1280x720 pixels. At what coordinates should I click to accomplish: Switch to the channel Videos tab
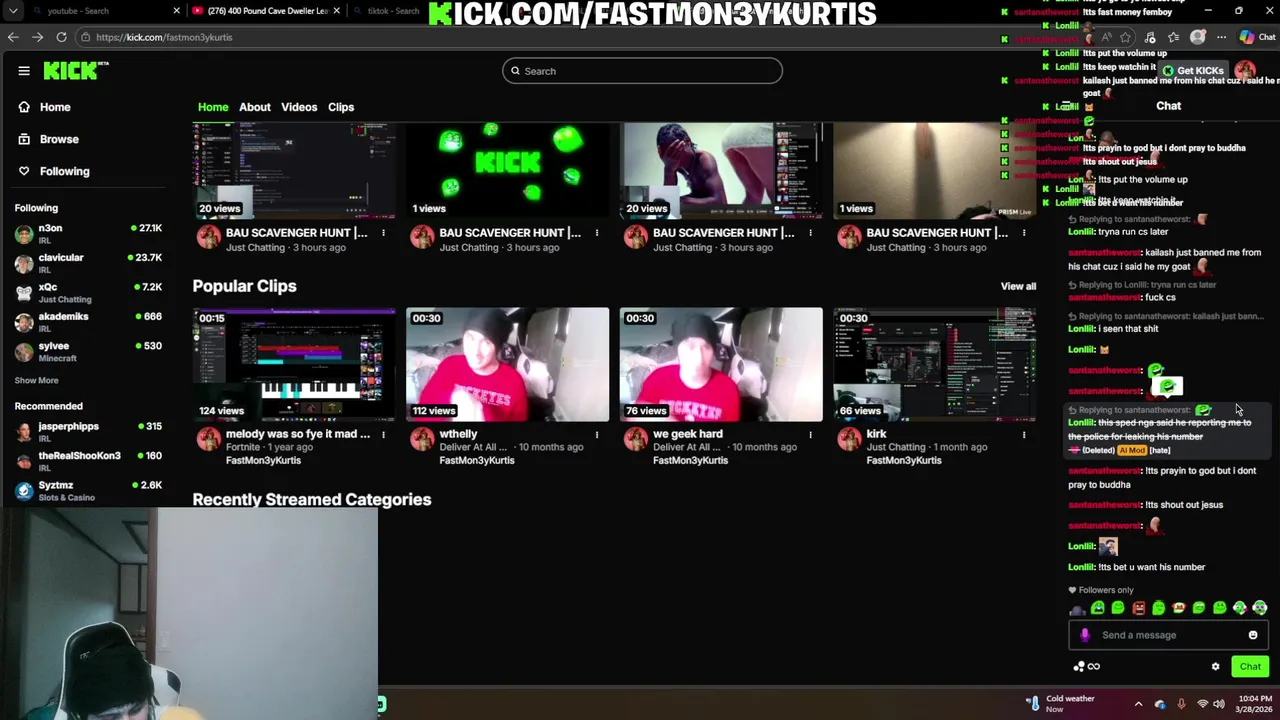[x=299, y=107]
